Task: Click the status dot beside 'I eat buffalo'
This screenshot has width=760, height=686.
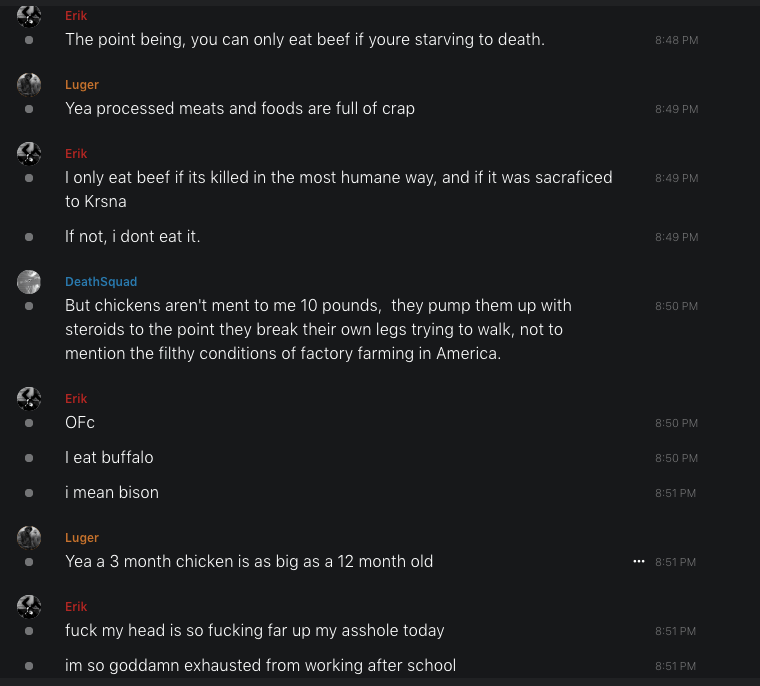Action: click(29, 458)
